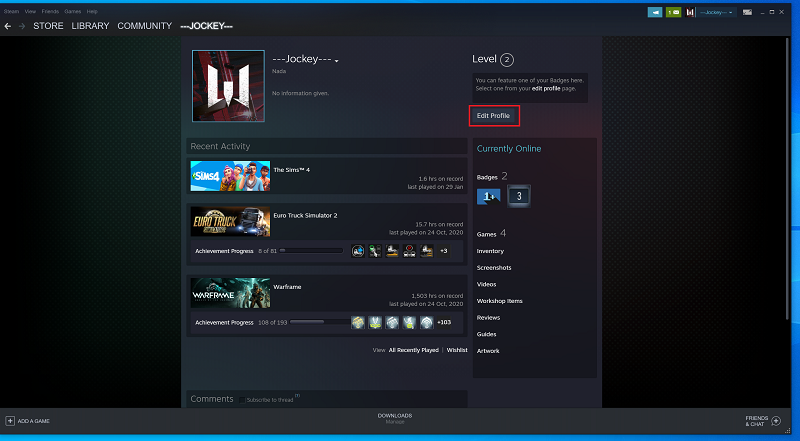Tick the Subscribe to thread checkbox
The height and width of the screenshot is (441, 800).
(x=242, y=399)
